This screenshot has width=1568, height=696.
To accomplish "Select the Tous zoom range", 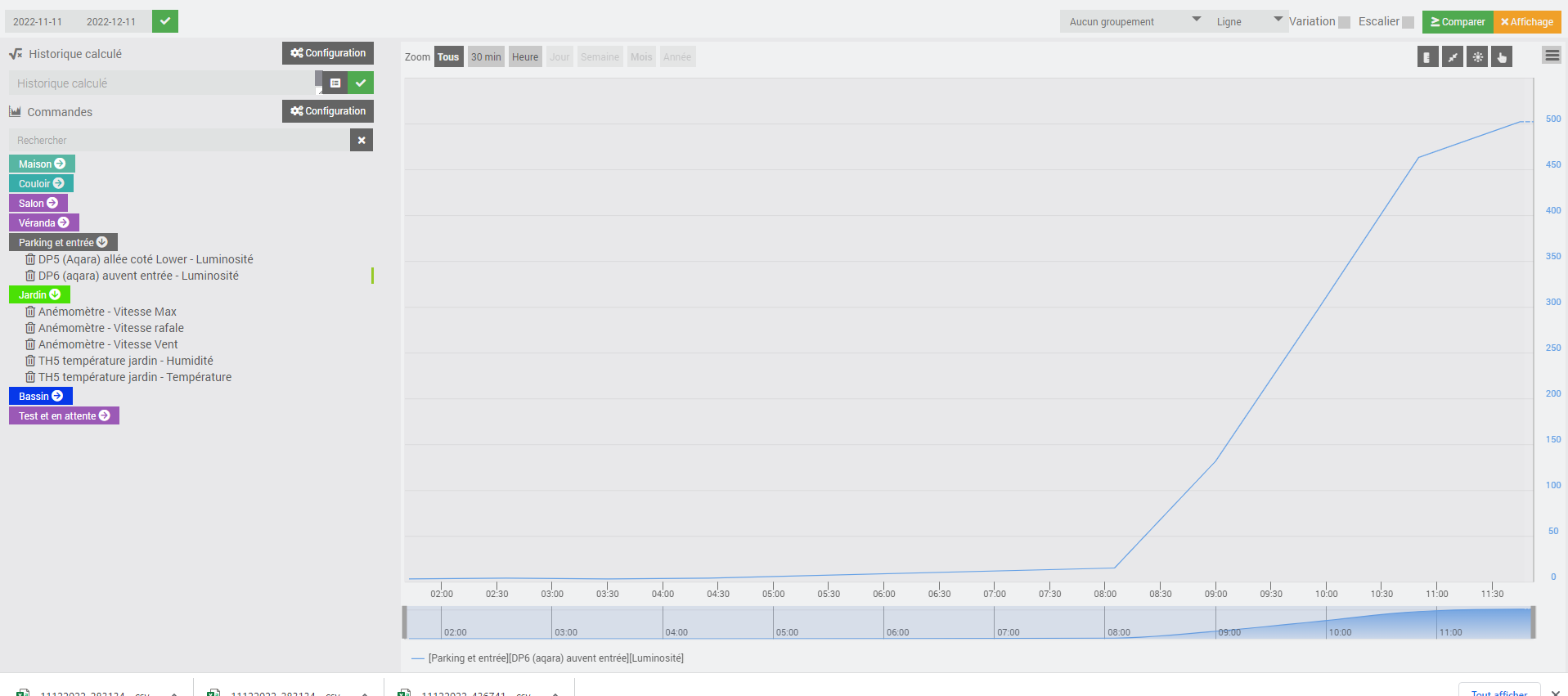I will coord(448,57).
